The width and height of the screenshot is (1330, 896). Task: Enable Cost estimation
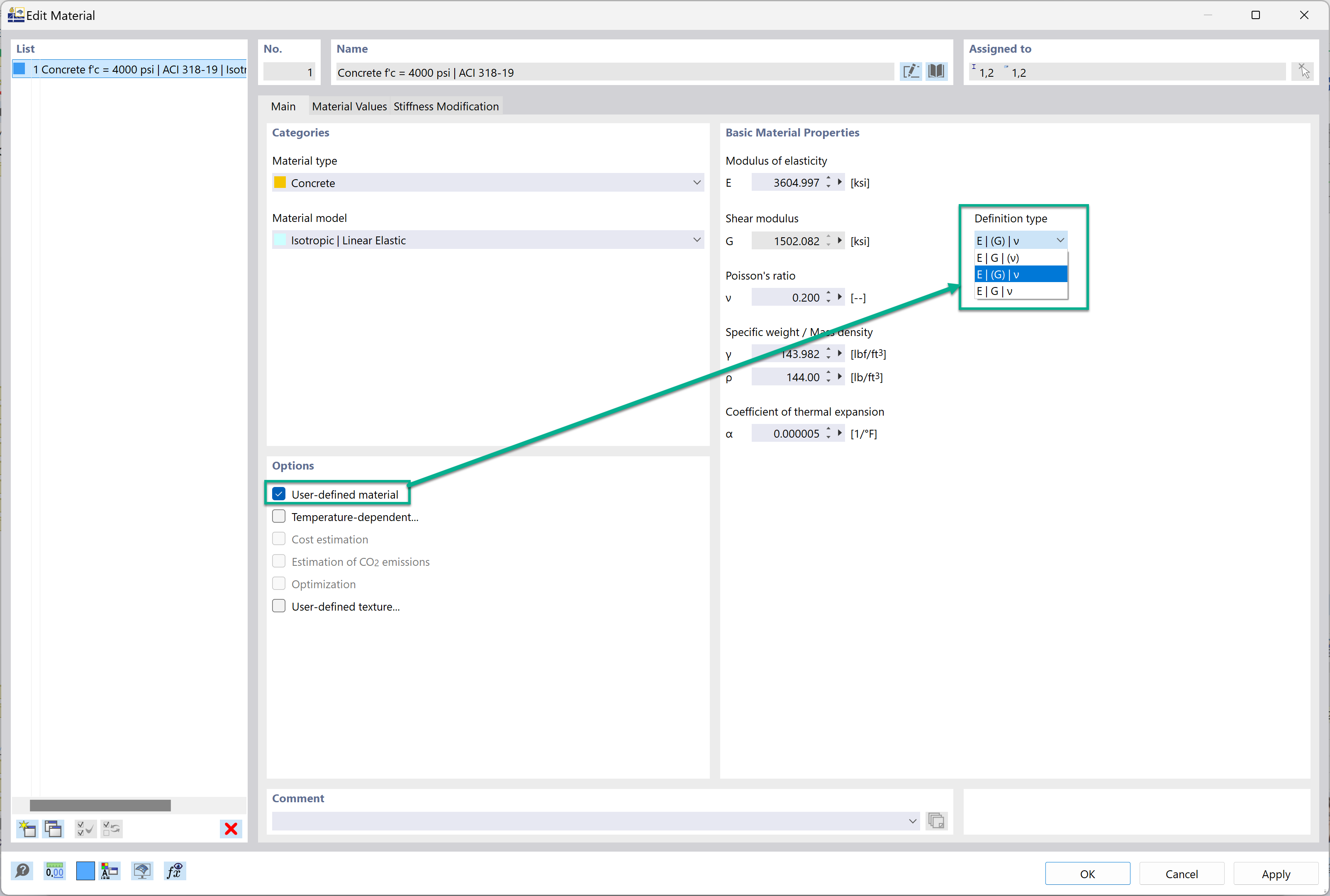(278, 538)
